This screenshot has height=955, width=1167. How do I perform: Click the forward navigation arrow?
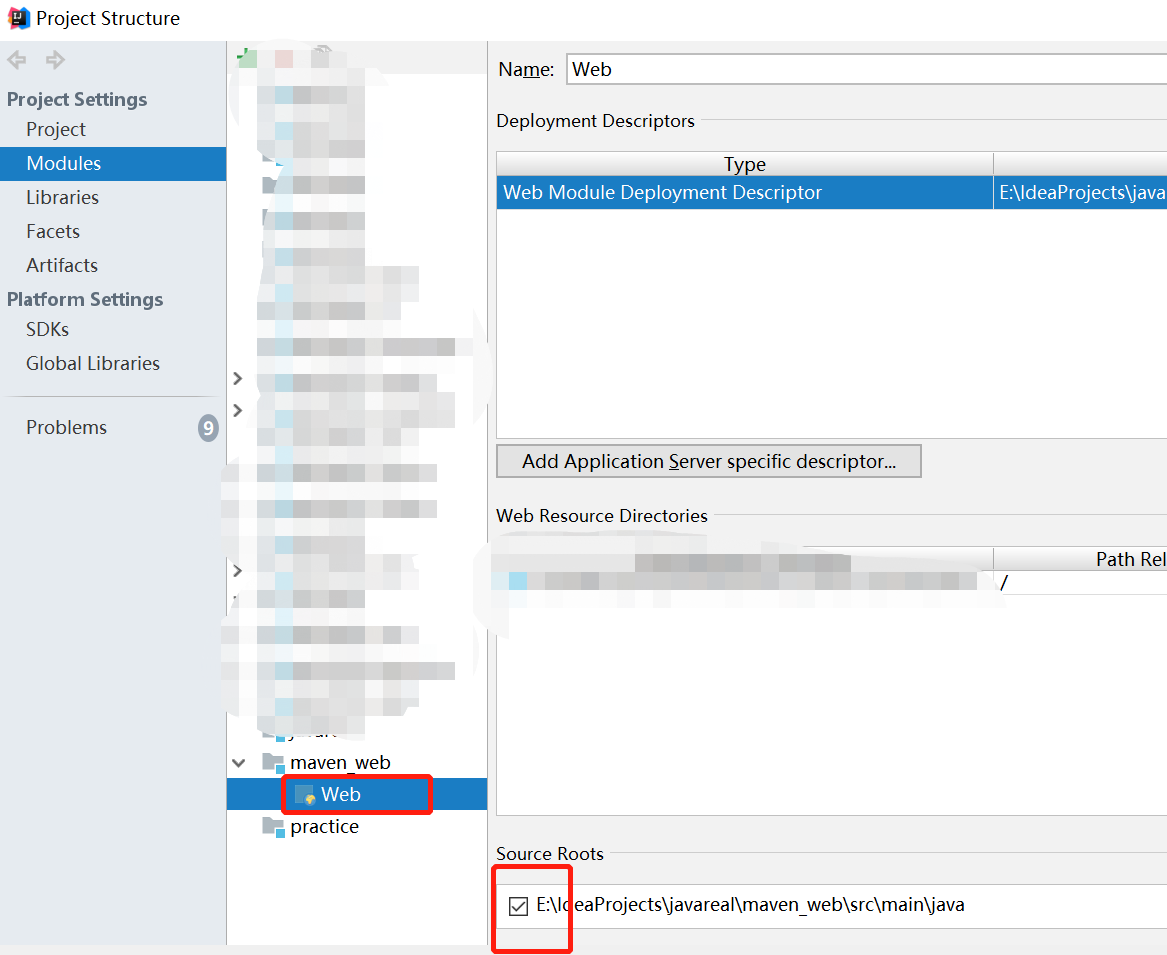(55, 60)
